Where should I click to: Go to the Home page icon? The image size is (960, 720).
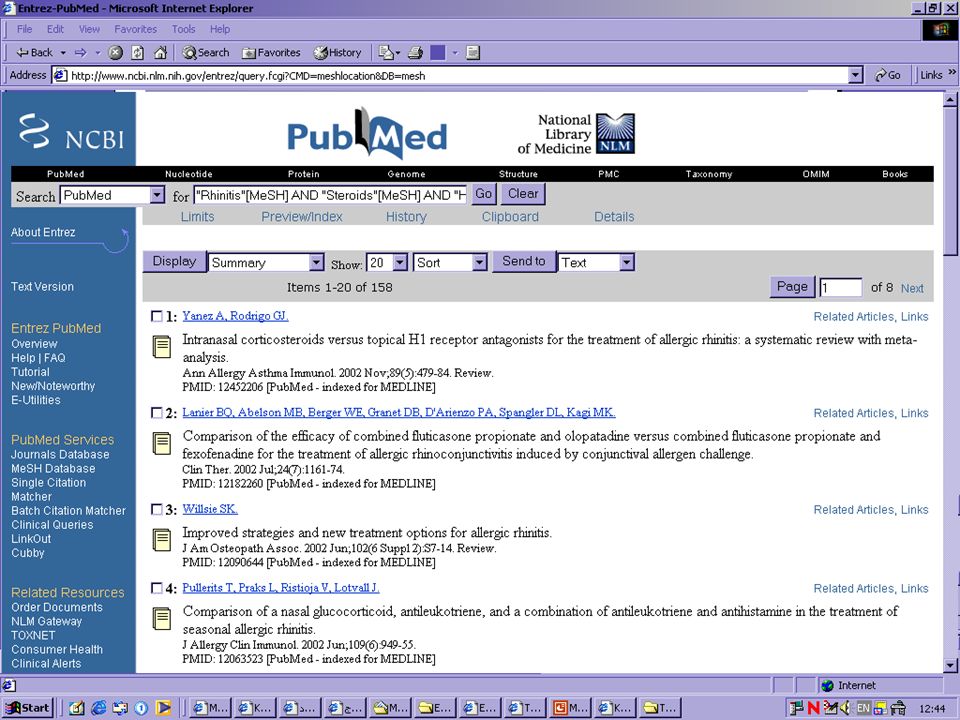pyautogui.click(x=160, y=53)
